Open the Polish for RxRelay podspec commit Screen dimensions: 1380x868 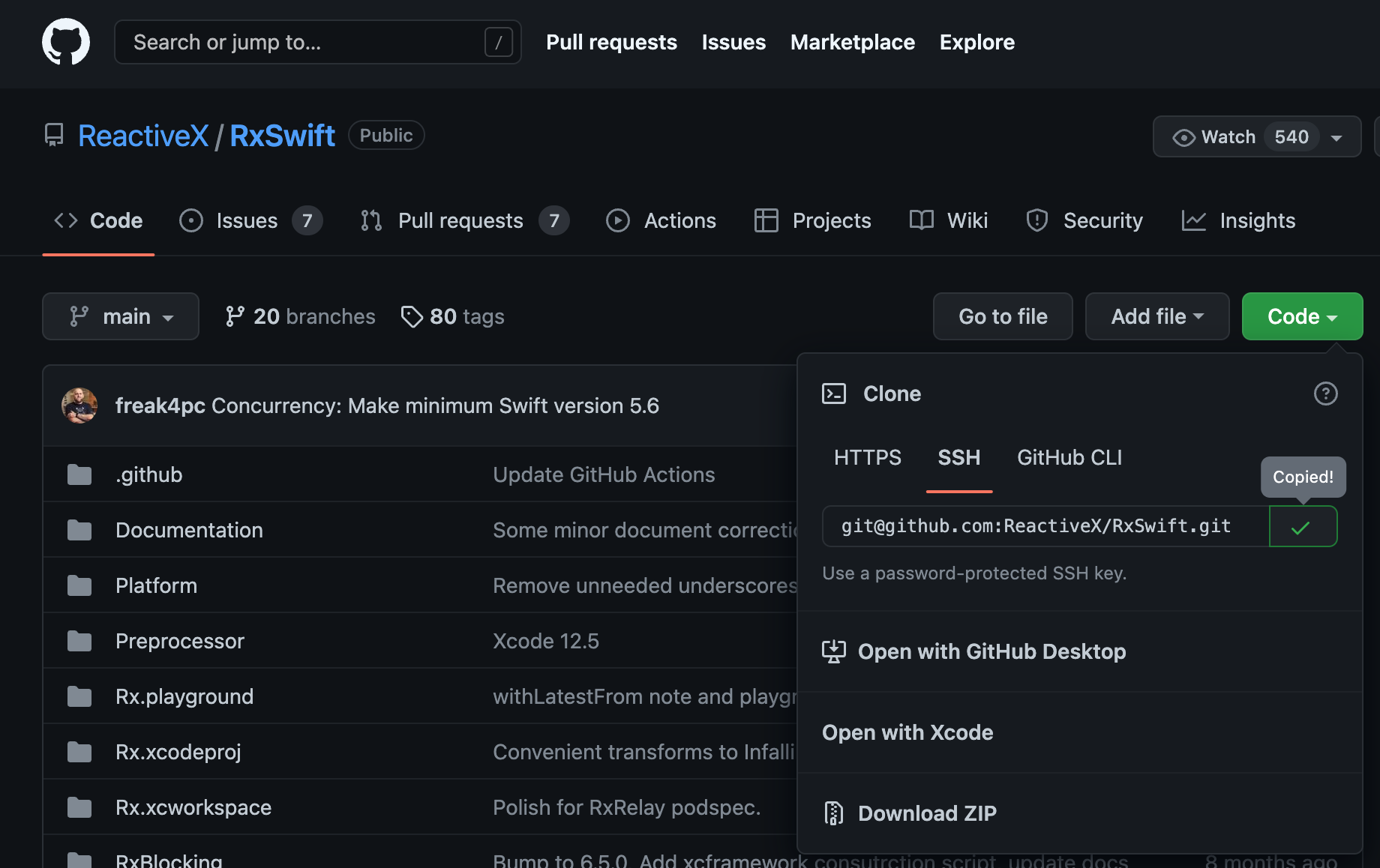pos(626,807)
